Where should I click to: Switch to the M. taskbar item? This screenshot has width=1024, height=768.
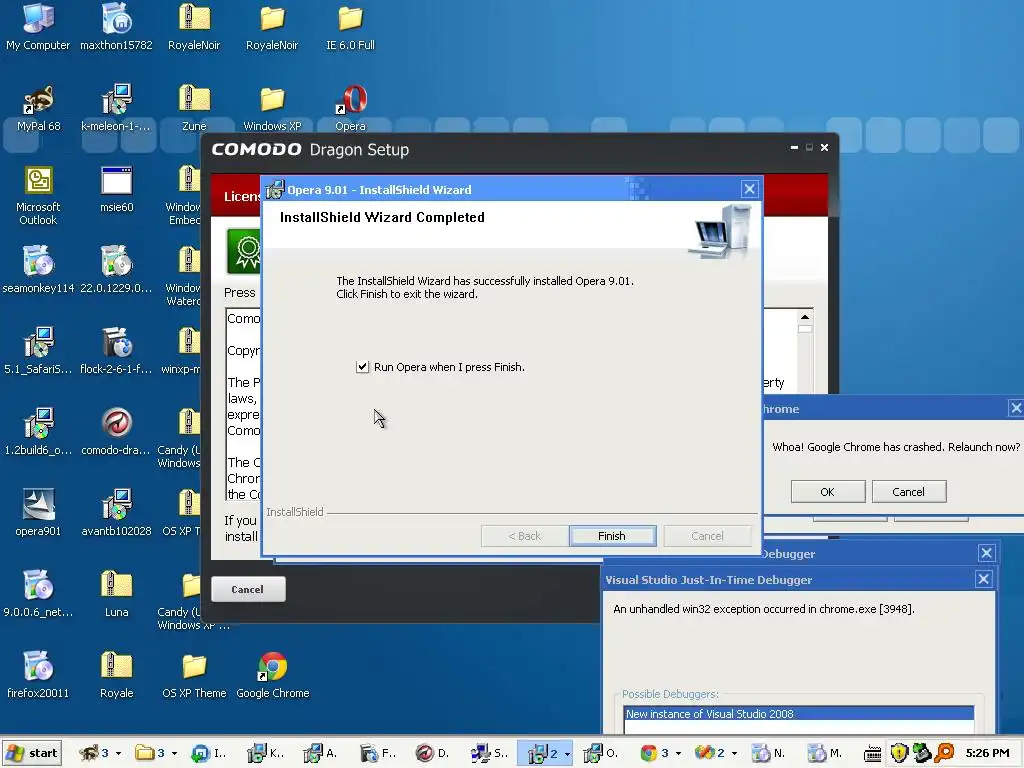827,753
